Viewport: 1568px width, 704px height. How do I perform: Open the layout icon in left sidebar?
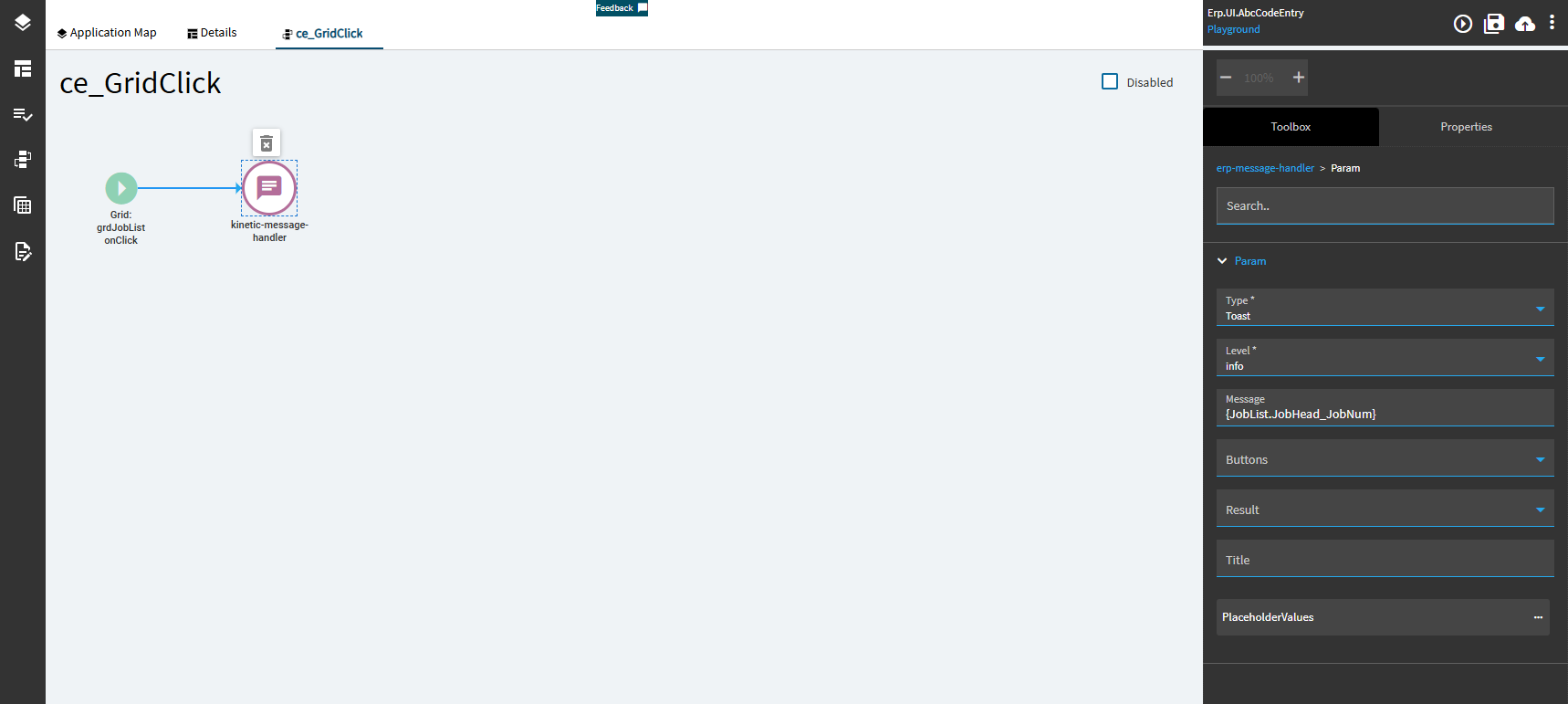click(x=23, y=68)
